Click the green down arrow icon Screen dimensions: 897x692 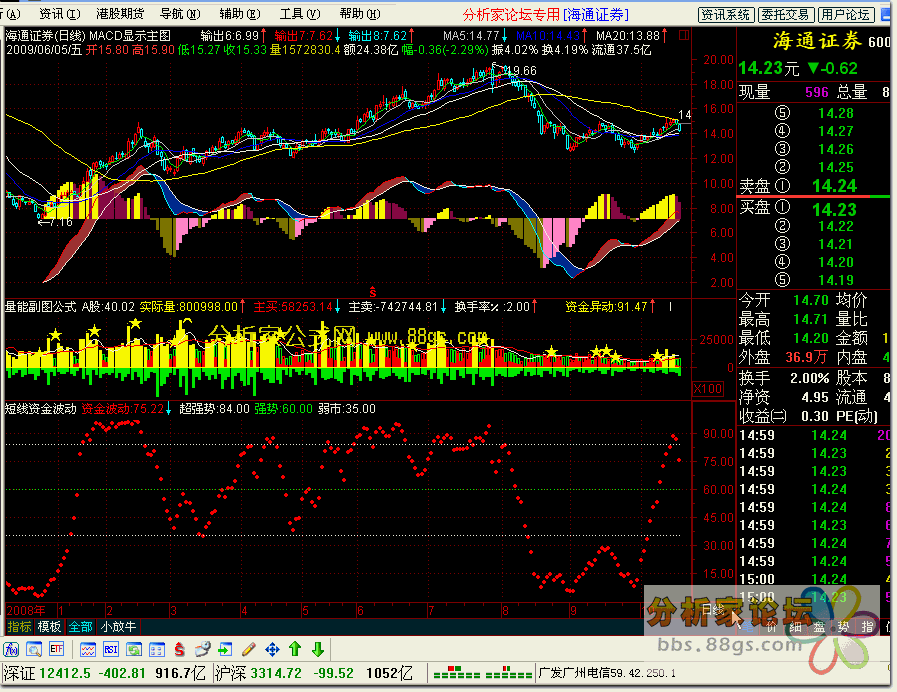coord(318,649)
